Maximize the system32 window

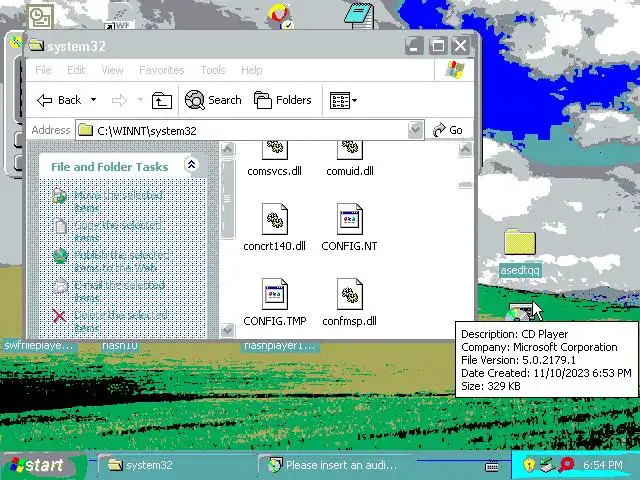[438, 45]
